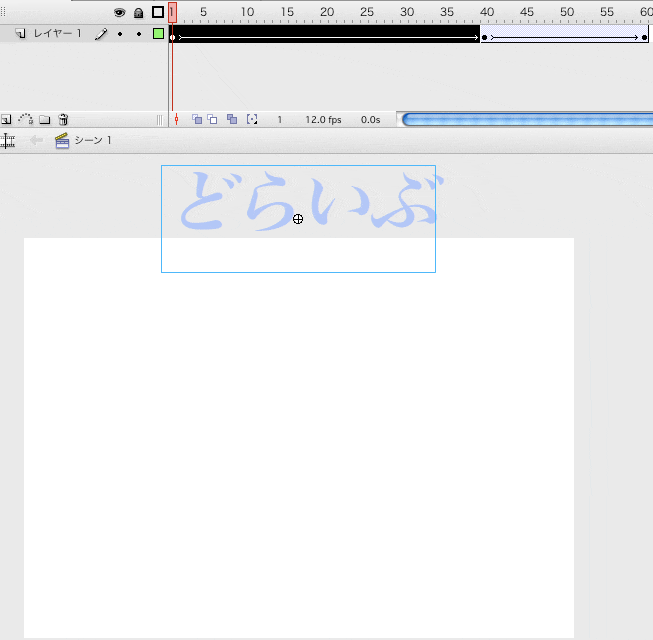Toggle onion skin outlines button
Viewport: 653px width, 640px height.
click(212, 120)
